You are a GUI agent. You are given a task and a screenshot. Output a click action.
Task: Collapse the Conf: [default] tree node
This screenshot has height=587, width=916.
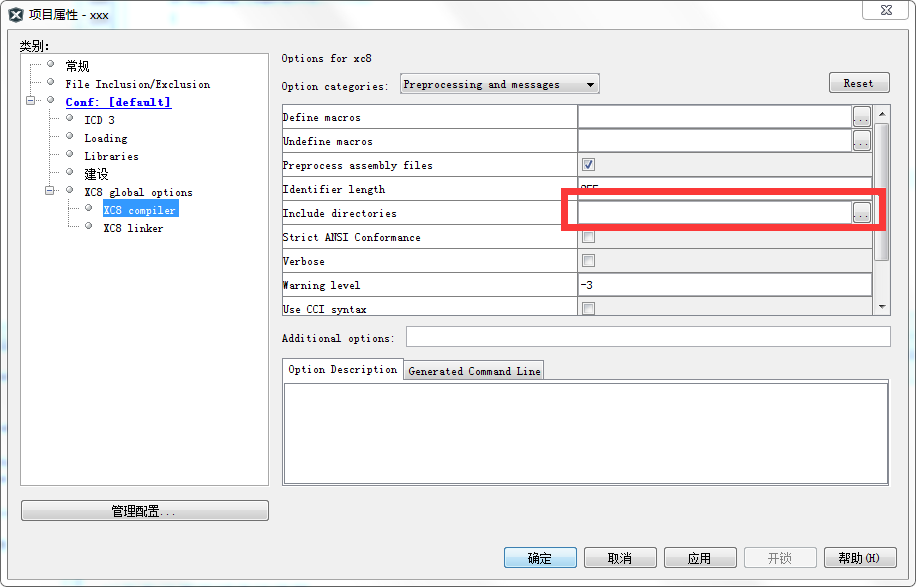(30, 100)
